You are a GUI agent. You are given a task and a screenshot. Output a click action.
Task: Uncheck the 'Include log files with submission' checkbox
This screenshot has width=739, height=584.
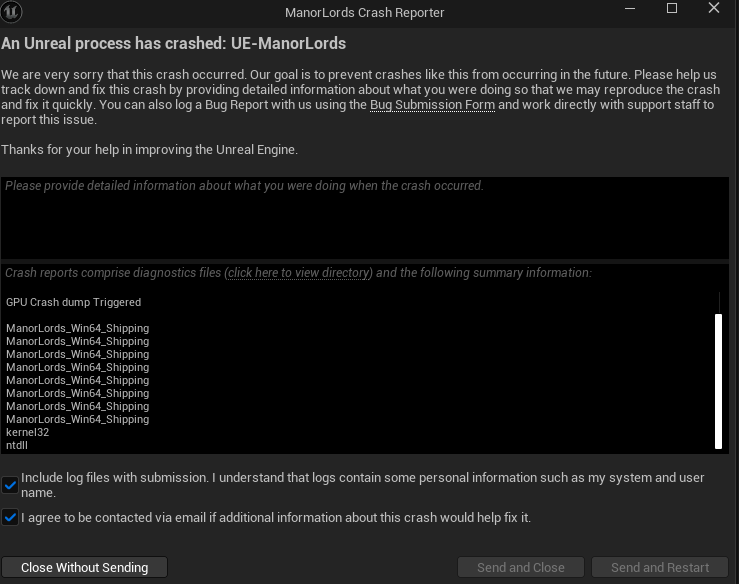click(x=10, y=485)
